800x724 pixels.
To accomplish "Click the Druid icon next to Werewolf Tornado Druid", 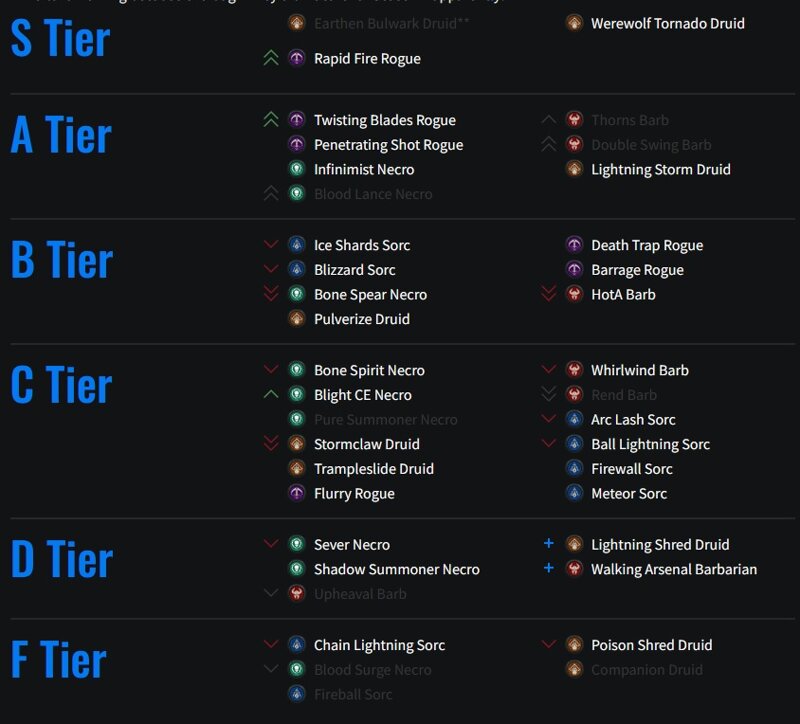I will pyautogui.click(x=574, y=23).
